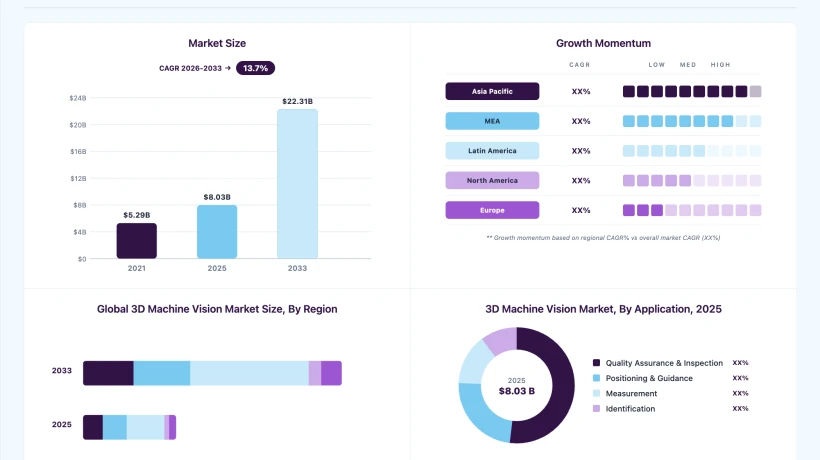Click the 2025 region bar's dark purple segment

pyautogui.click(x=93, y=427)
